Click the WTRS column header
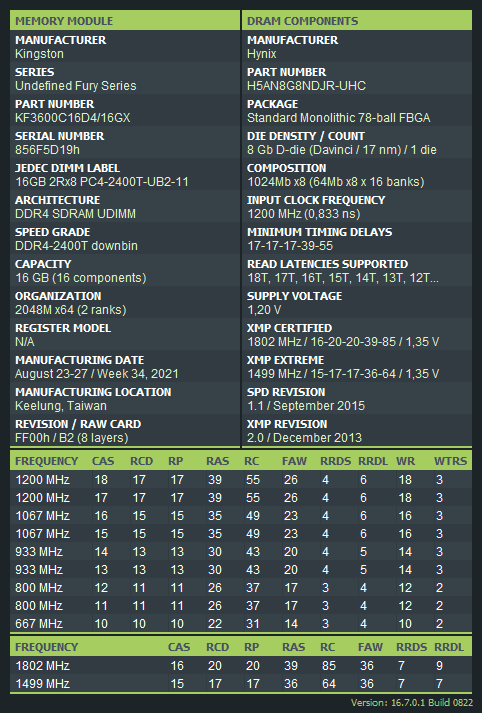This screenshot has height=713, width=482. click(451, 461)
